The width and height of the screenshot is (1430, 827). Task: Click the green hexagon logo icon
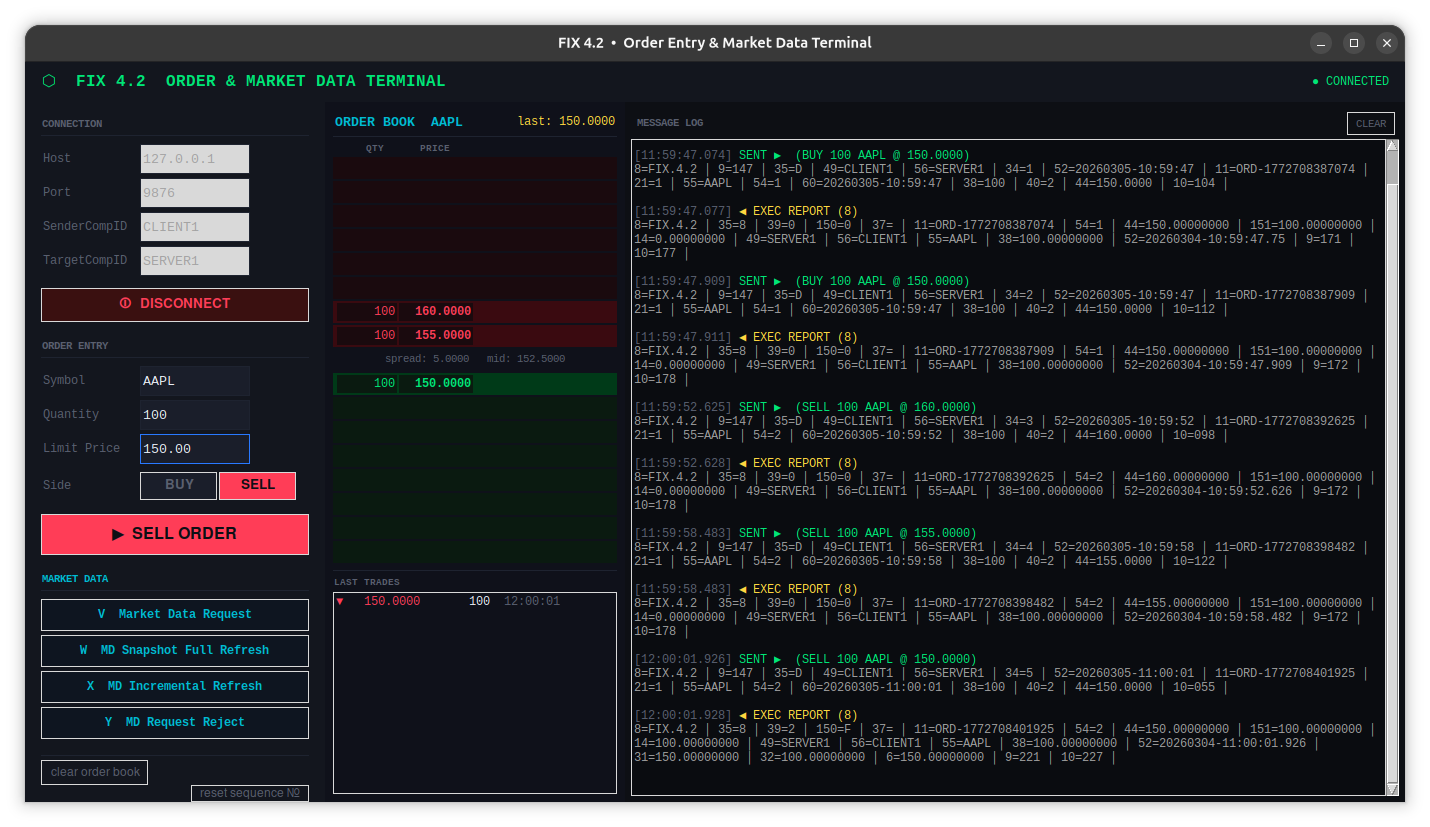[49, 81]
